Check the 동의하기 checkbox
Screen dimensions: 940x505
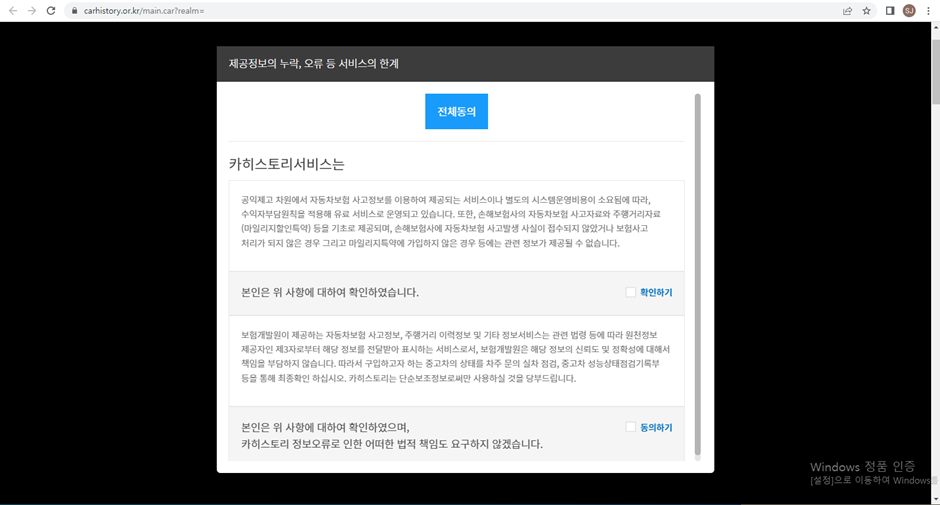630,427
